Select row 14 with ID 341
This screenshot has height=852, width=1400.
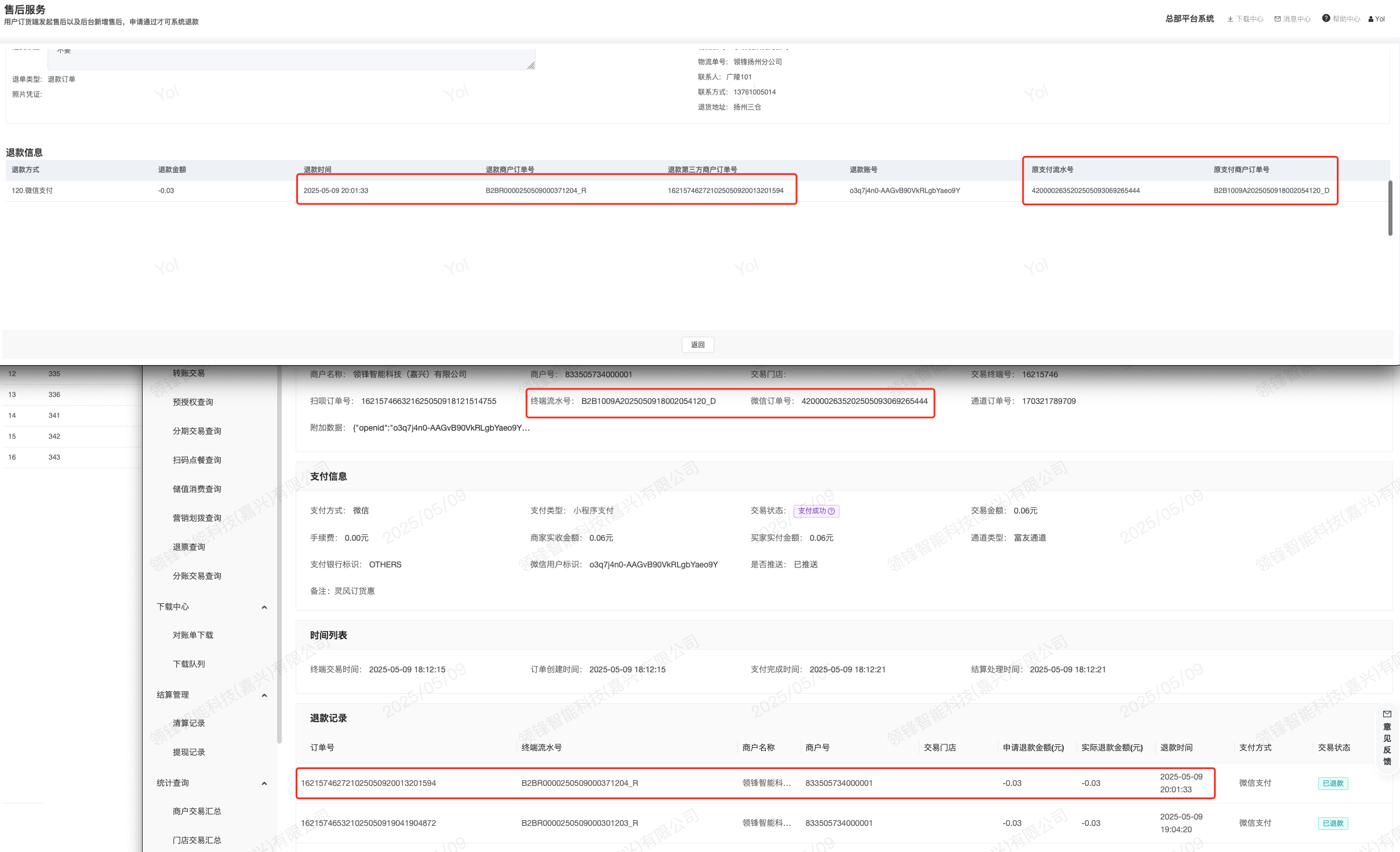click(x=54, y=416)
